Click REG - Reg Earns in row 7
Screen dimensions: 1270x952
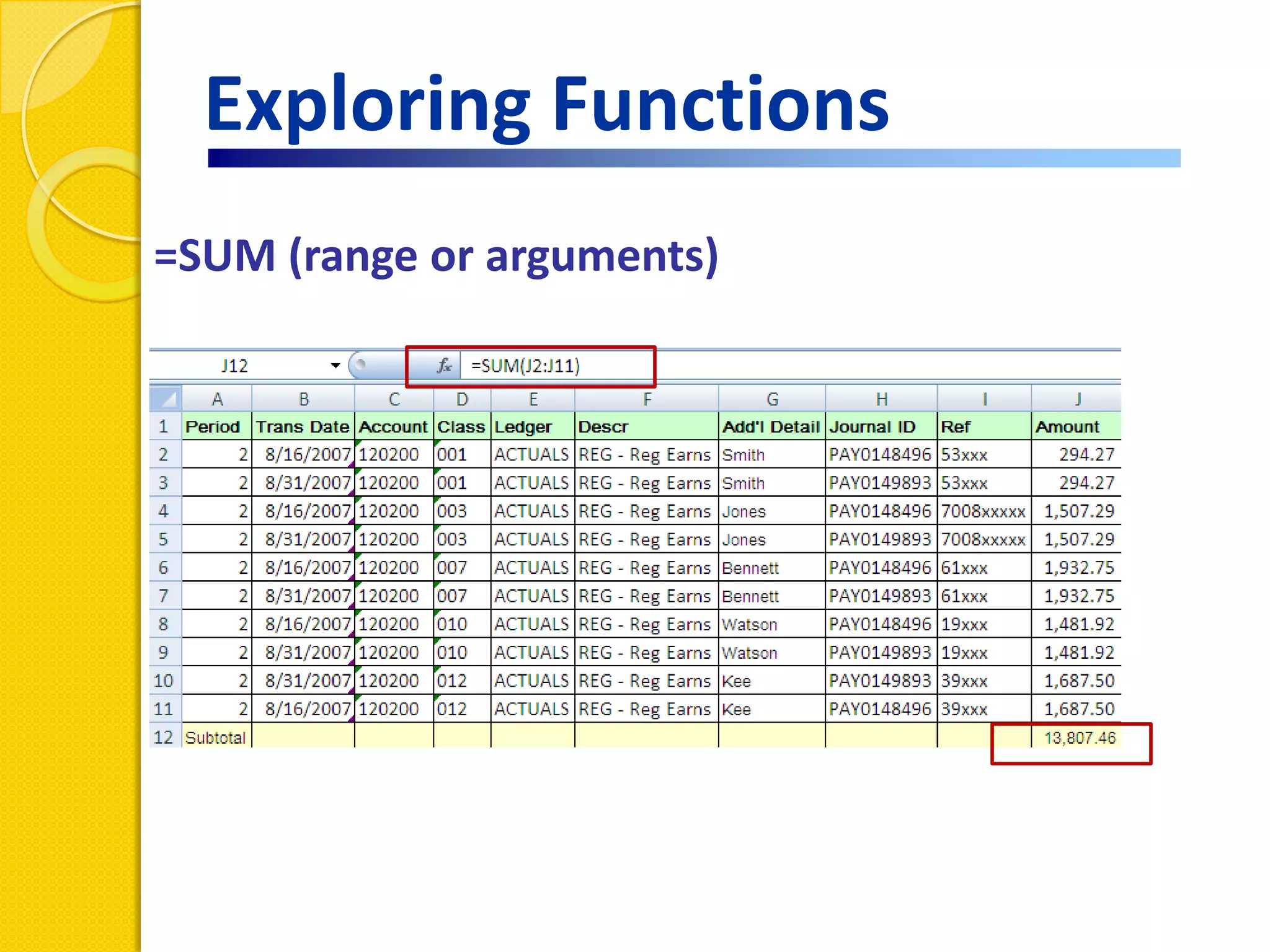click(647, 596)
